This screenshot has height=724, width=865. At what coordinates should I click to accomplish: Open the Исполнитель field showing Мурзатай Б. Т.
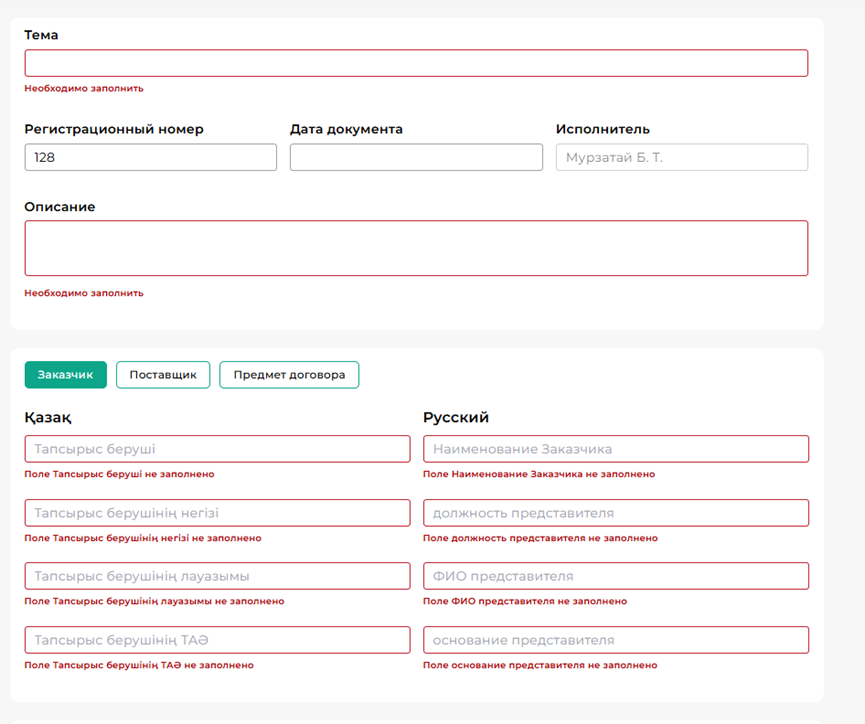pos(681,157)
